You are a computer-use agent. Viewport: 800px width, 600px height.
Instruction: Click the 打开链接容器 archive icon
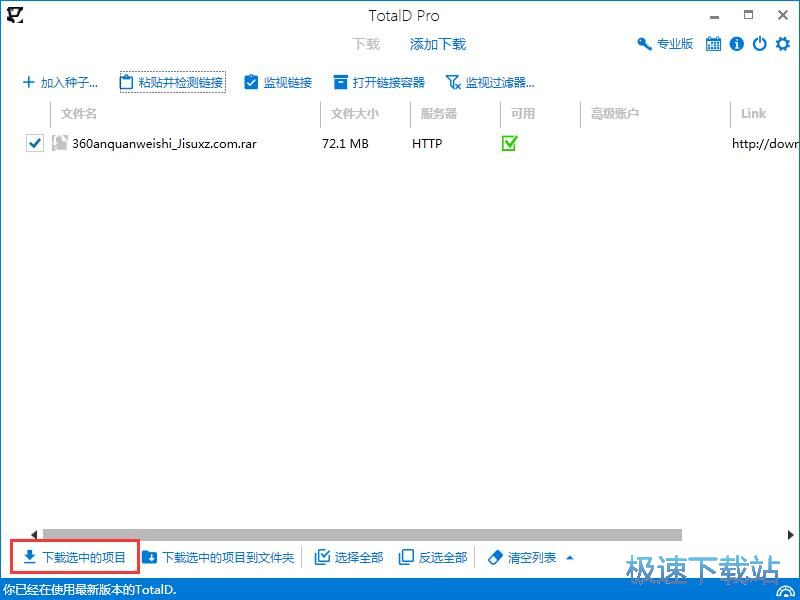coord(340,82)
